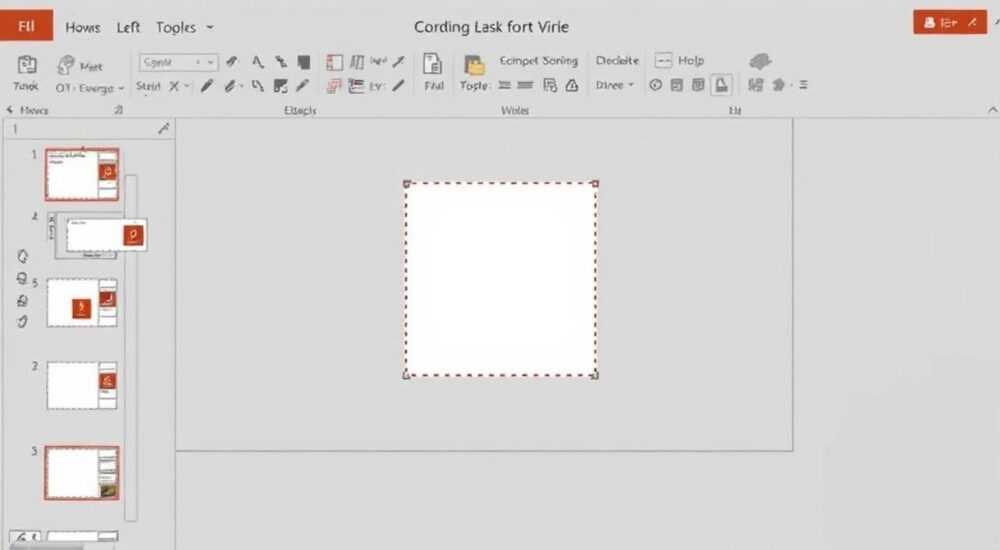Click the pin icon atop the slide panel
Screen dimensions: 1000x550
(164, 128)
